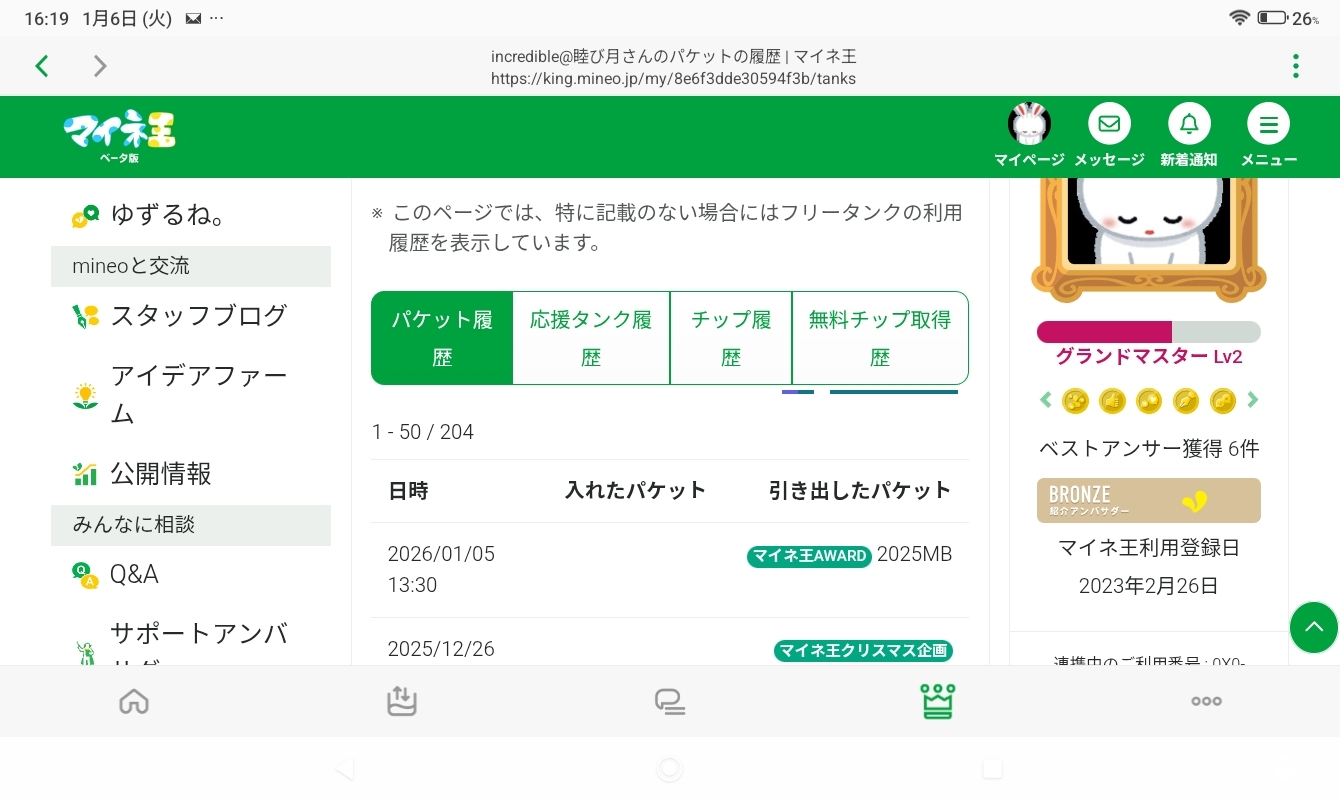Switch to 応援タンク履歴 tab
1340x800 pixels.
coord(591,338)
